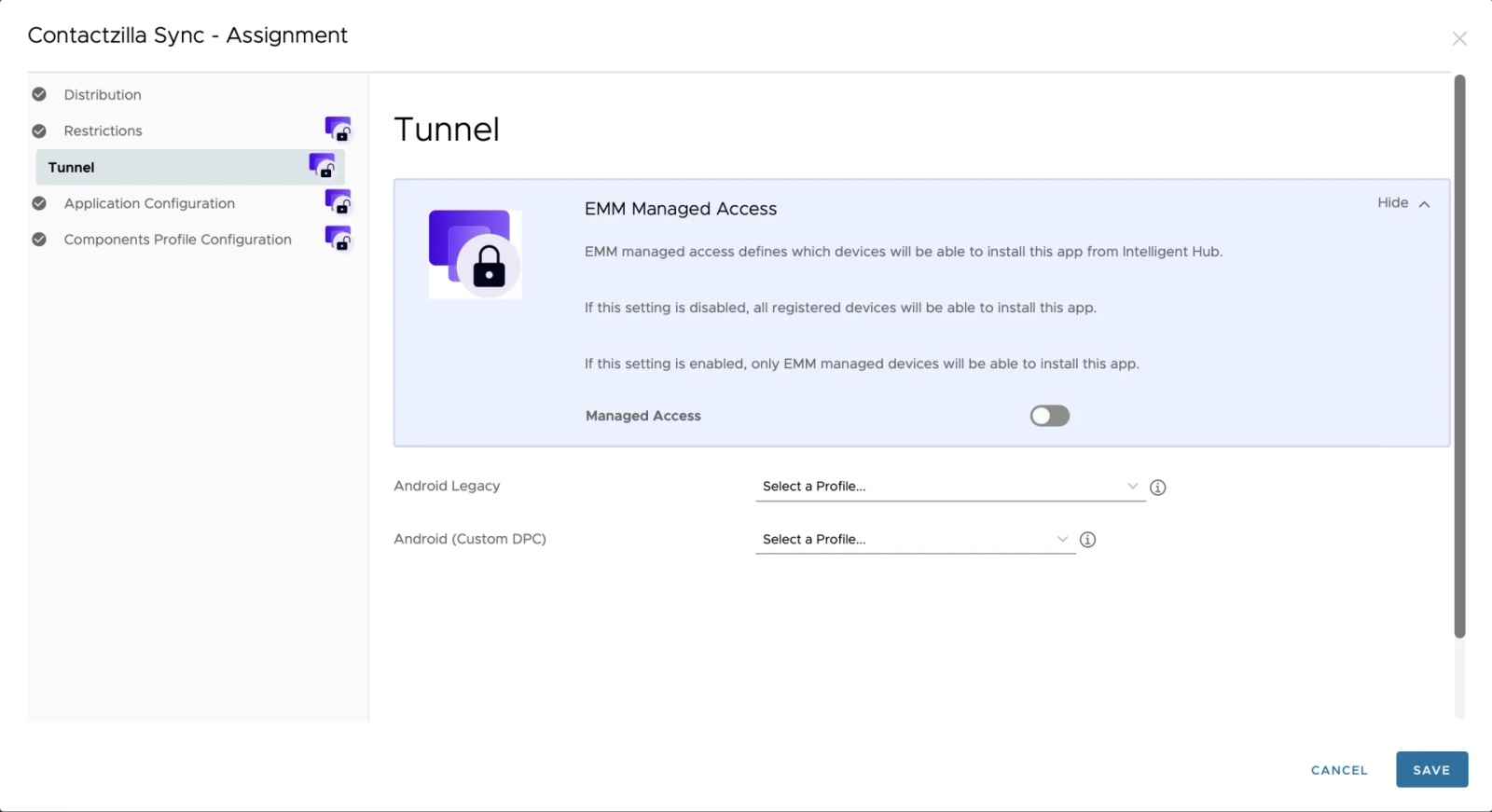Image resolution: width=1492 pixels, height=812 pixels.
Task: Click the checkmark icon next to Application Configuration
Action: pyautogui.click(x=39, y=203)
